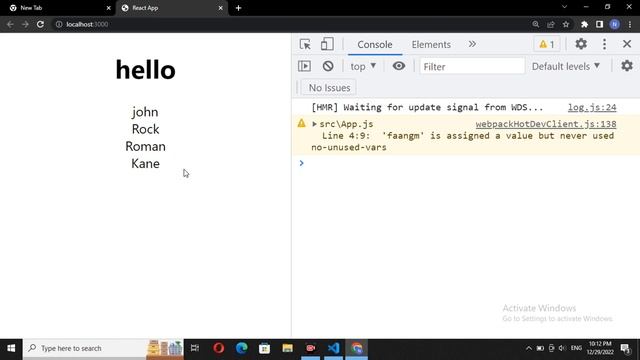View site information icon
Screen dimensions: 640x360
pyautogui.click(x=59, y=24)
